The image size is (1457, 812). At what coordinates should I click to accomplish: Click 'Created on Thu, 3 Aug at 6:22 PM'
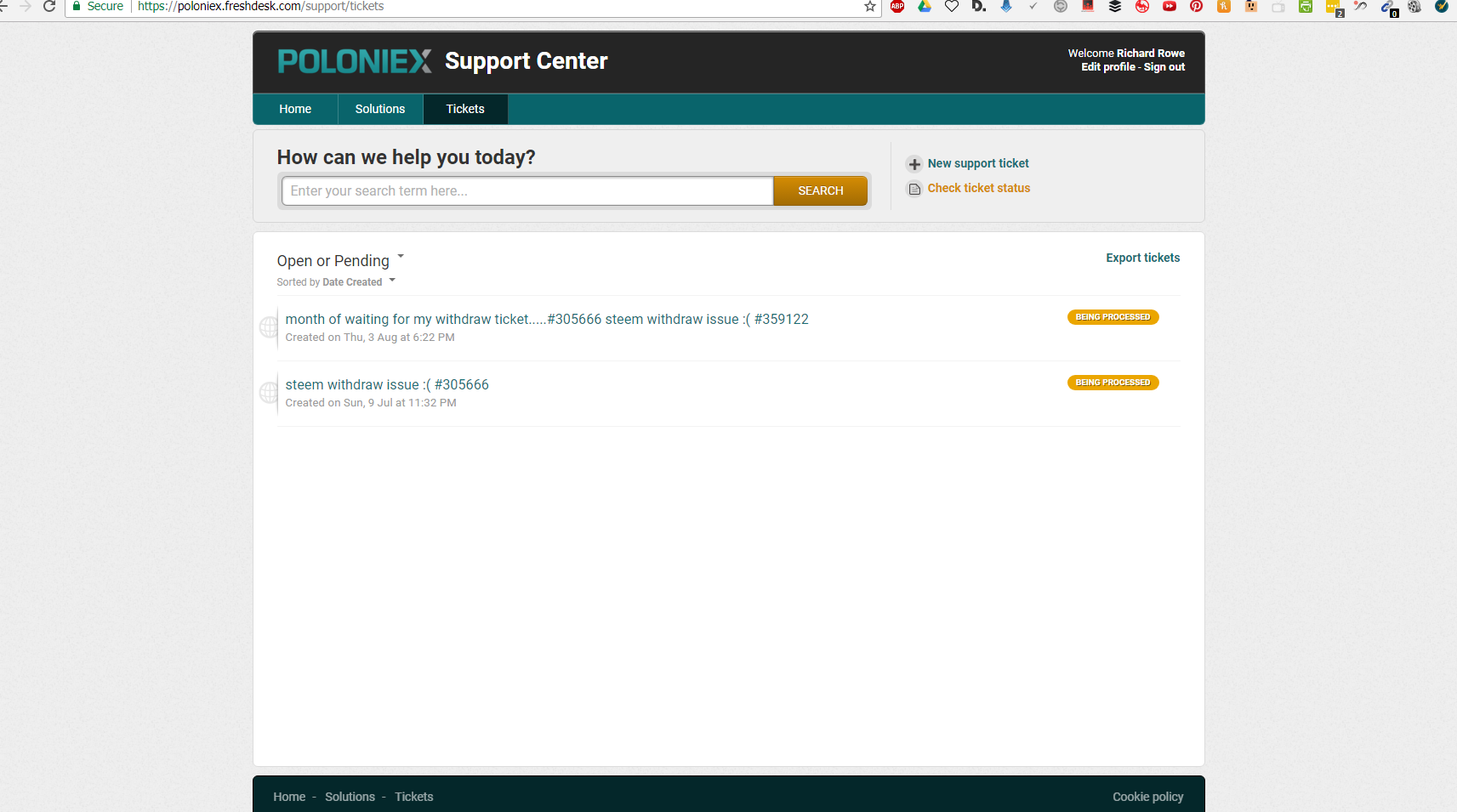tap(370, 338)
